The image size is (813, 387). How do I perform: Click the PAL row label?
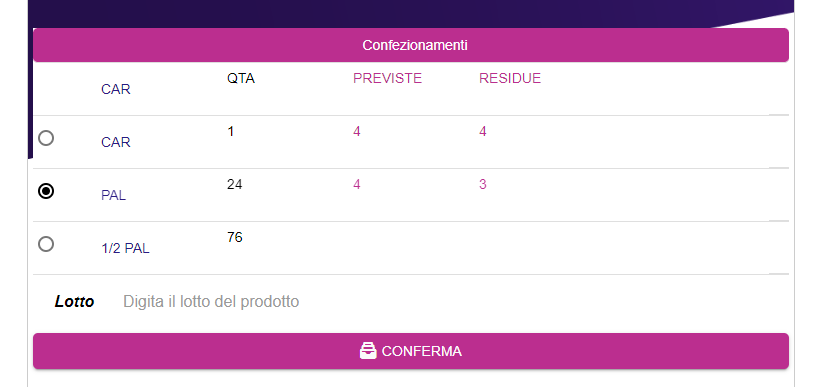tap(114, 196)
